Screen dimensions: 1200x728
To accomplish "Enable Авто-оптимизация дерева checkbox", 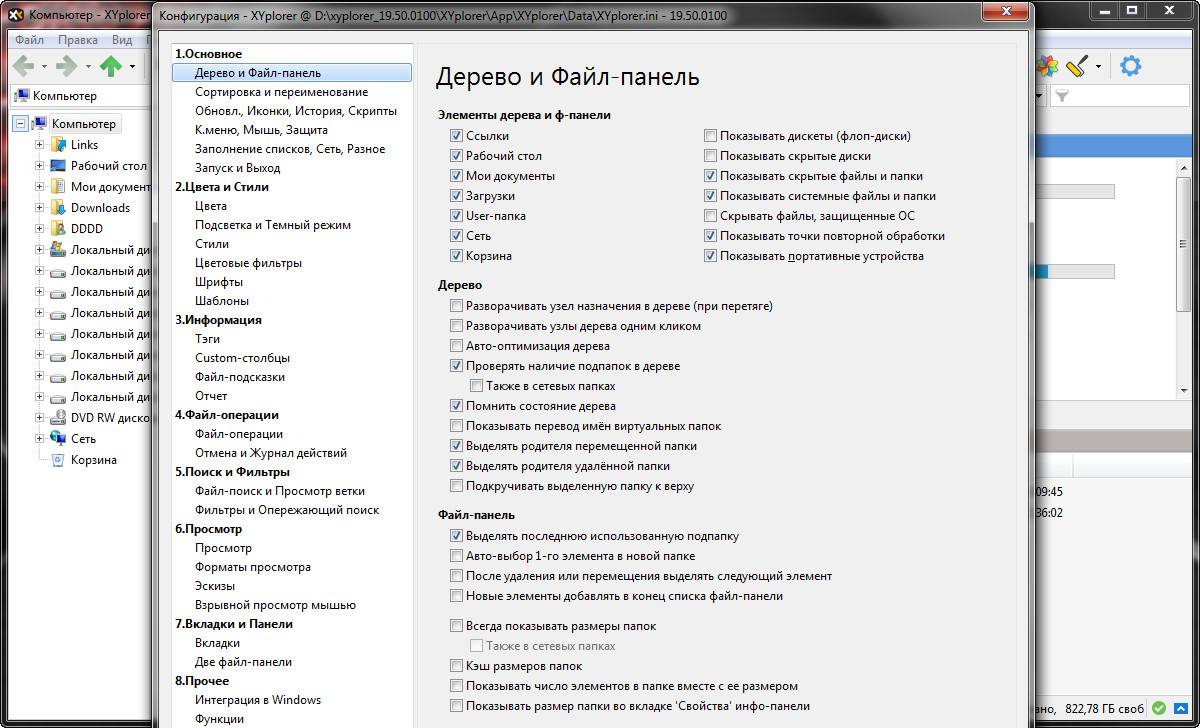I will tap(456, 346).
